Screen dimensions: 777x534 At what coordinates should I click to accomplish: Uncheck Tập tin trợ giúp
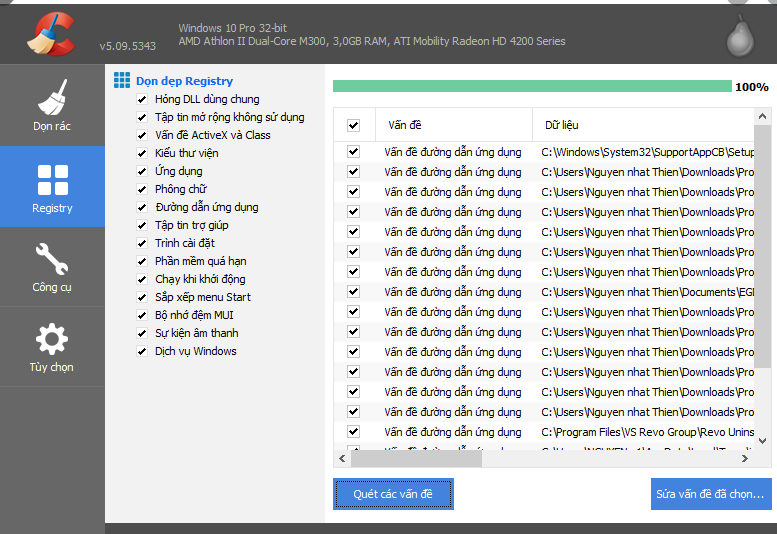(142, 225)
